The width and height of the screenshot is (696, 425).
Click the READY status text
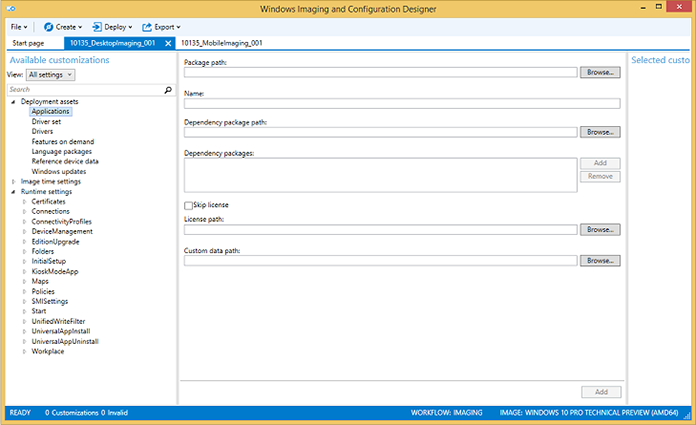point(20,413)
